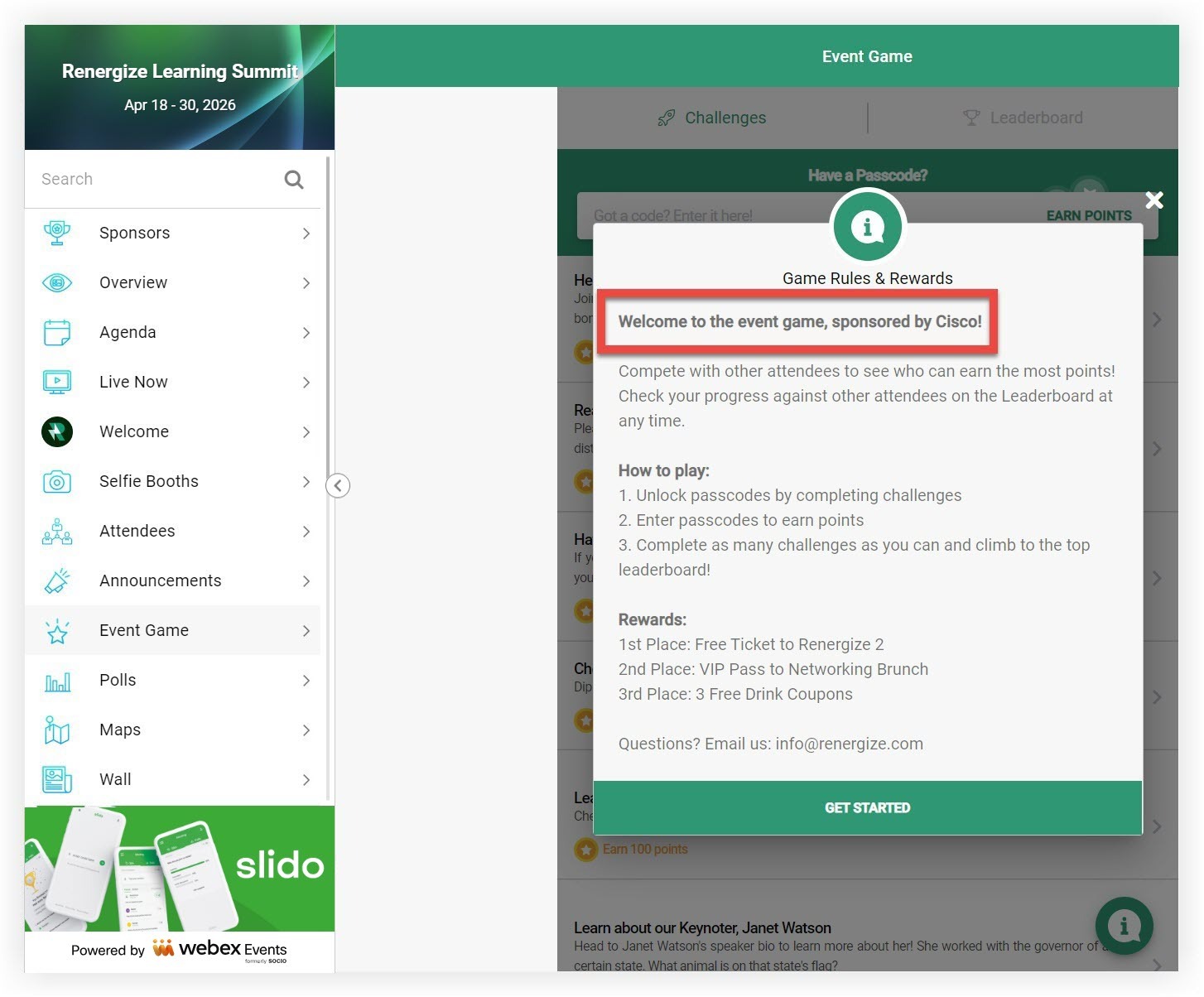Click the Maps icon

point(57,730)
